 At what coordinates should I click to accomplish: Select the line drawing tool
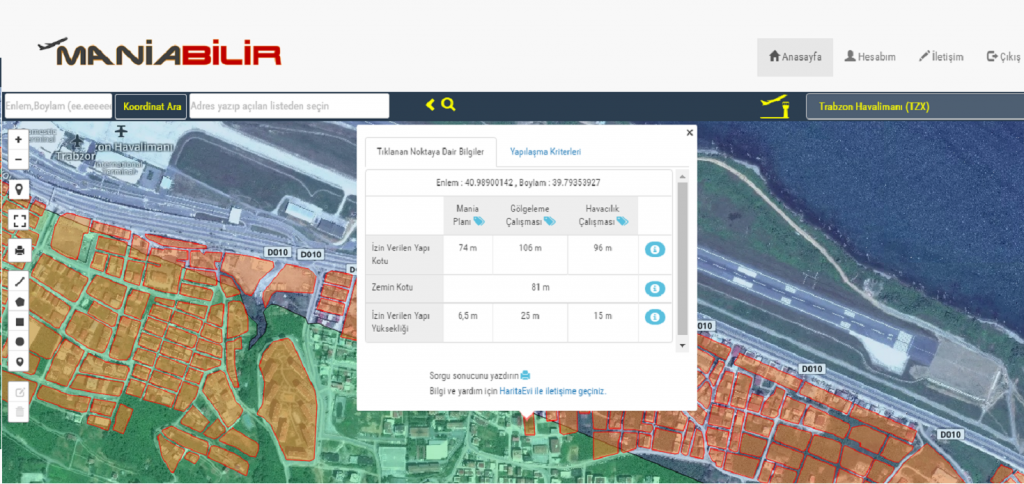[x=18, y=282]
